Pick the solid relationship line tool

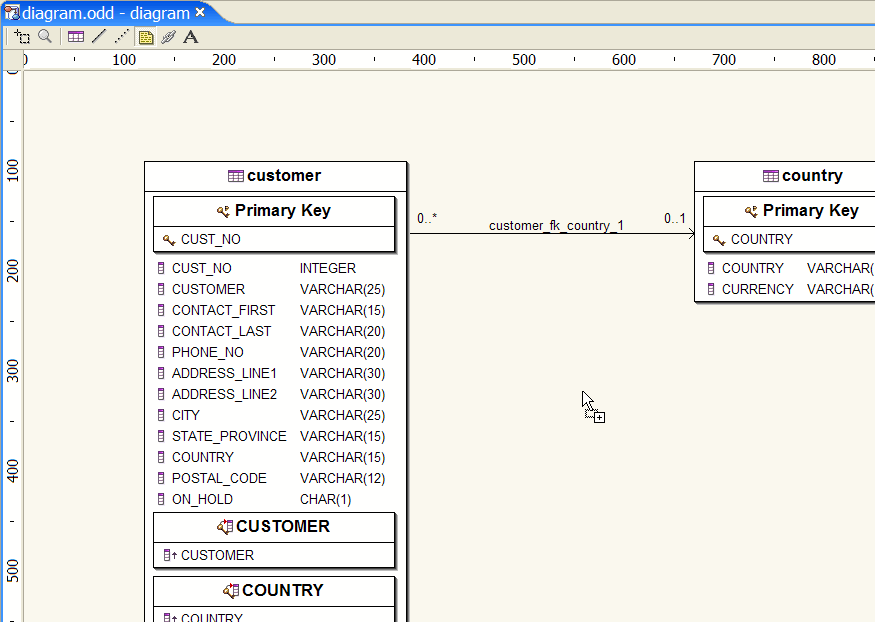(98, 37)
